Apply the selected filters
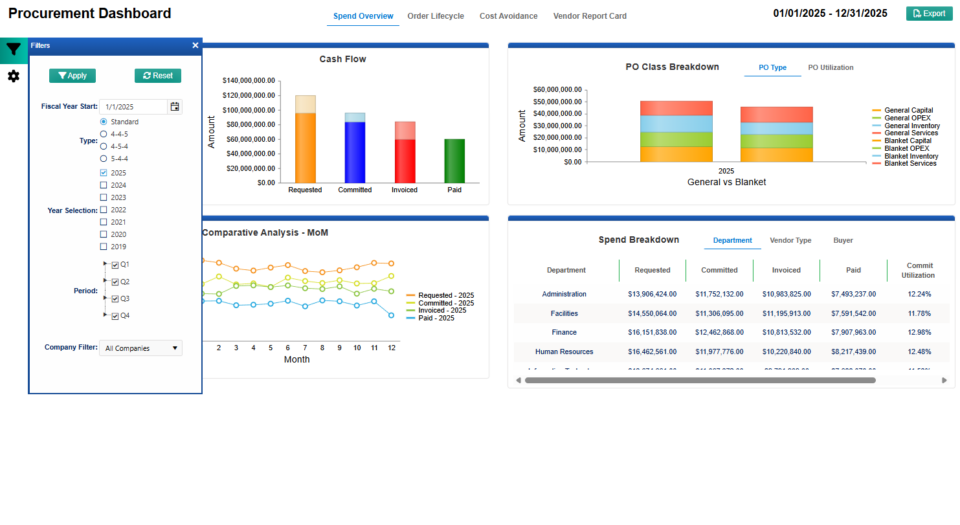960x525 pixels. [x=72, y=76]
